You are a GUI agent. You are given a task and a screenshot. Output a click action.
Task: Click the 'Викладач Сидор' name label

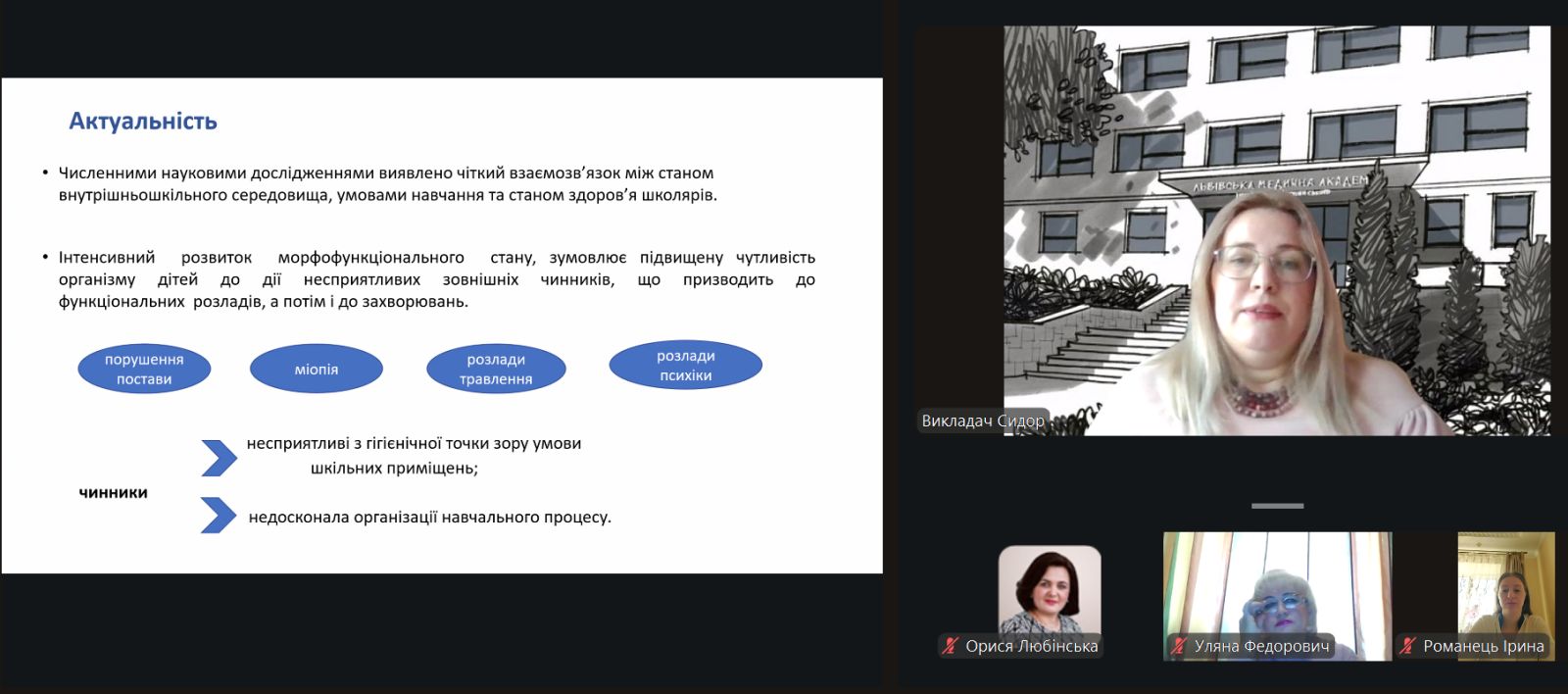pos(982,421)
